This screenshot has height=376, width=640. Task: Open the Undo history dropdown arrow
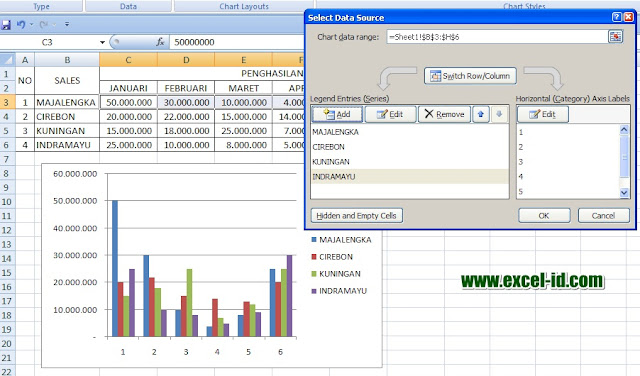click(31, 25)
